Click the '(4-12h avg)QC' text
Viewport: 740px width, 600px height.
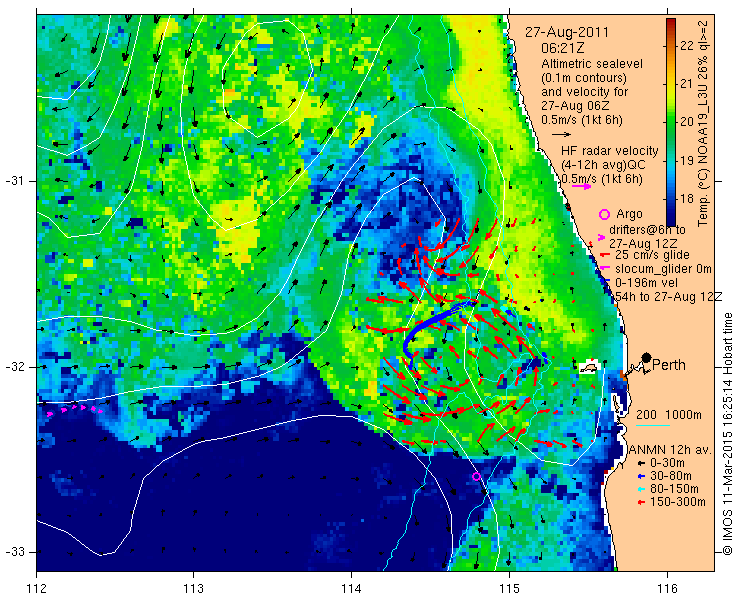[603, 165]
